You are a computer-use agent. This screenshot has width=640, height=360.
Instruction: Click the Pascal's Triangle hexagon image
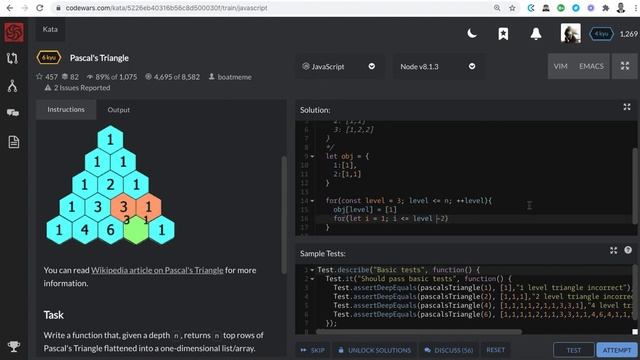click(110, 185)
